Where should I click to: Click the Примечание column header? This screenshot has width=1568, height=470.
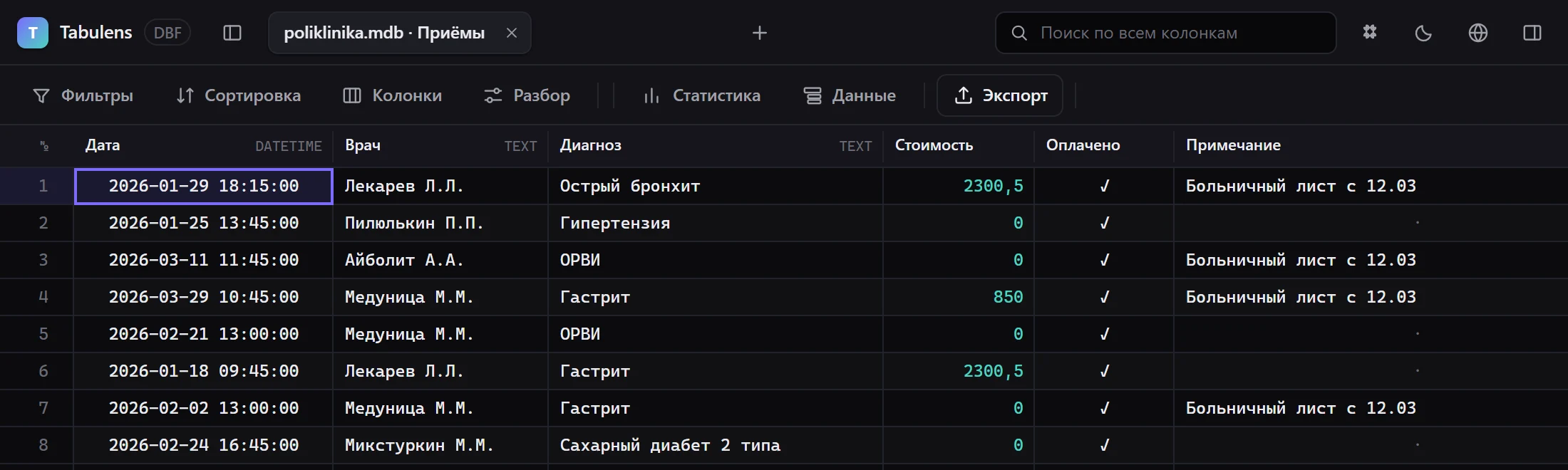1371,146
